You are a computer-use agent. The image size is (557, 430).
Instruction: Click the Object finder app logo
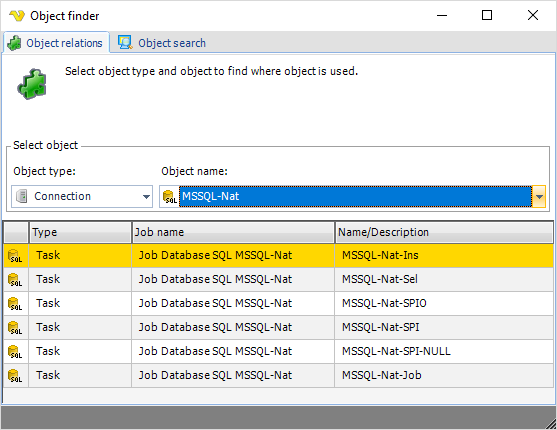[x=17, y=16]
